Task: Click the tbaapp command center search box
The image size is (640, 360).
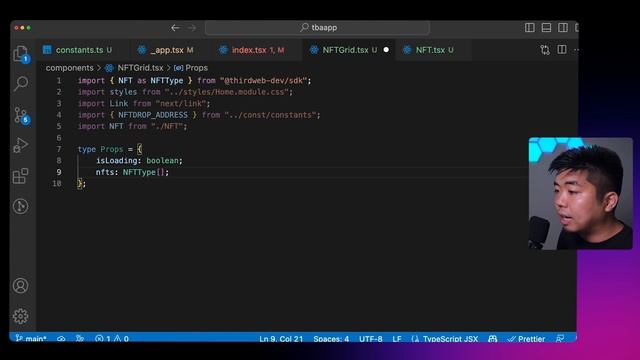Action: coord(317,28)
